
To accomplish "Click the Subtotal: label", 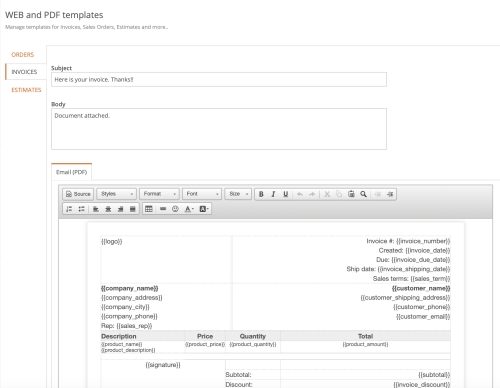I will coord(238,375).
